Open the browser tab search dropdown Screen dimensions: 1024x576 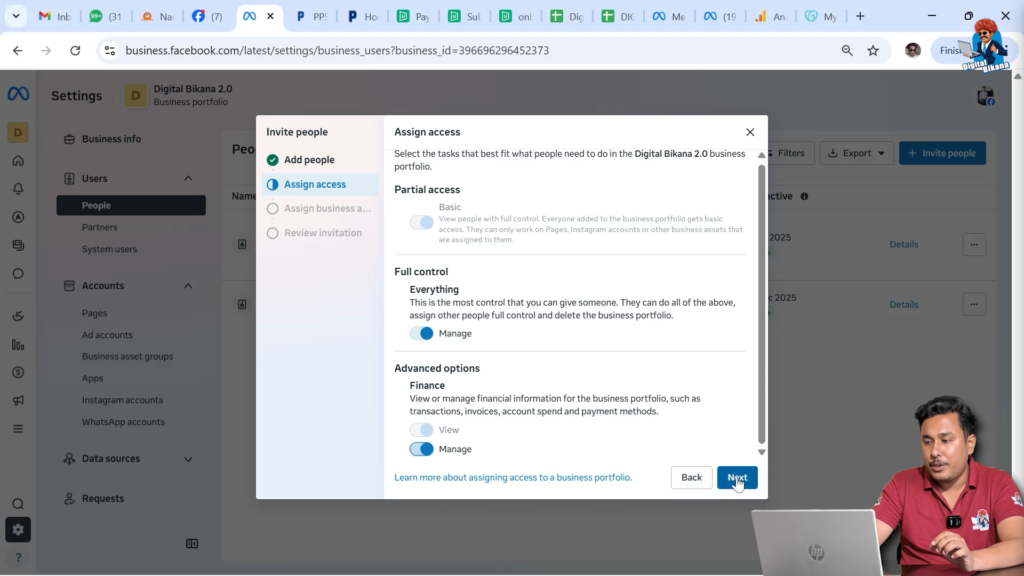(x=16, y=16)
